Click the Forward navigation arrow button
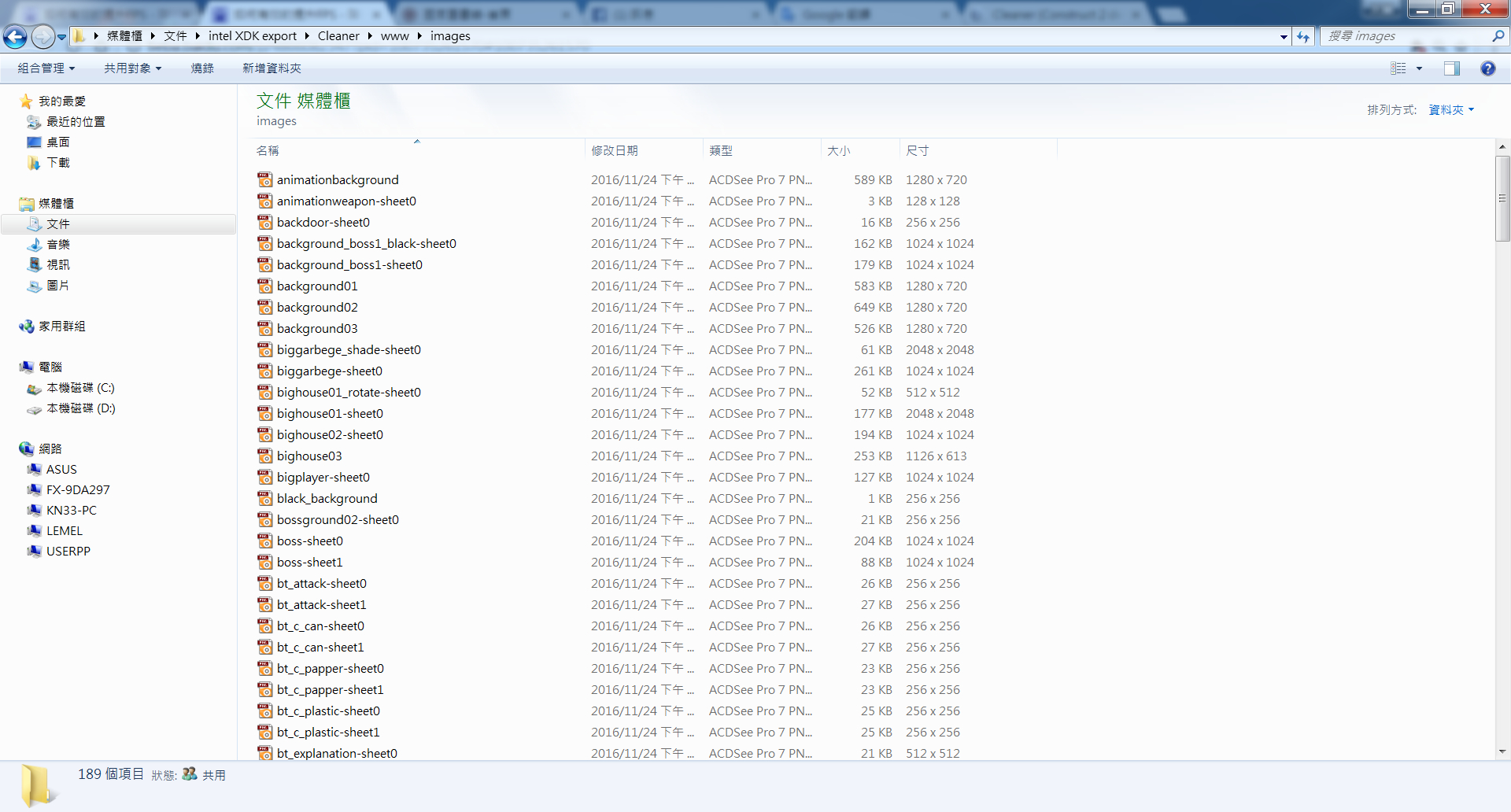The image size is (1511, 812). [42, 36]
